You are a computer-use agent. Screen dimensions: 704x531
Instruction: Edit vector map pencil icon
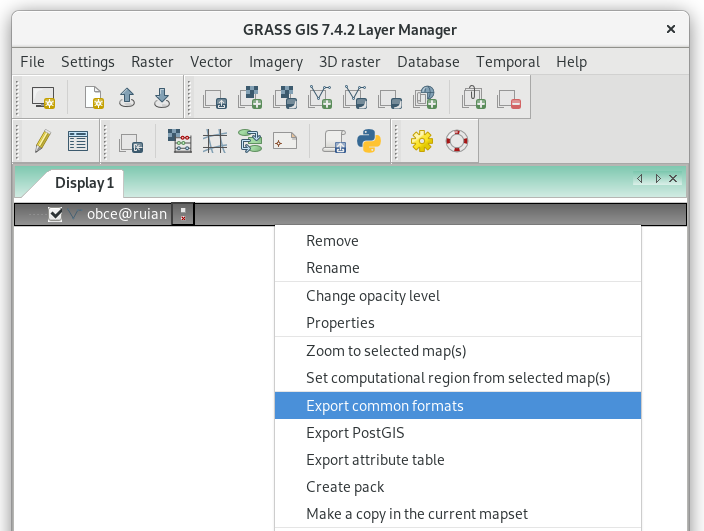[x=43, y=141]
